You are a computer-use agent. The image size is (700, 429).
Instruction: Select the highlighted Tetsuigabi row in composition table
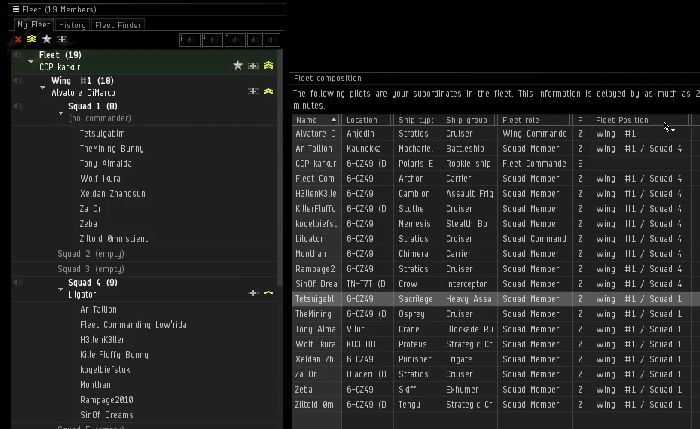click(x=496, y=299)
